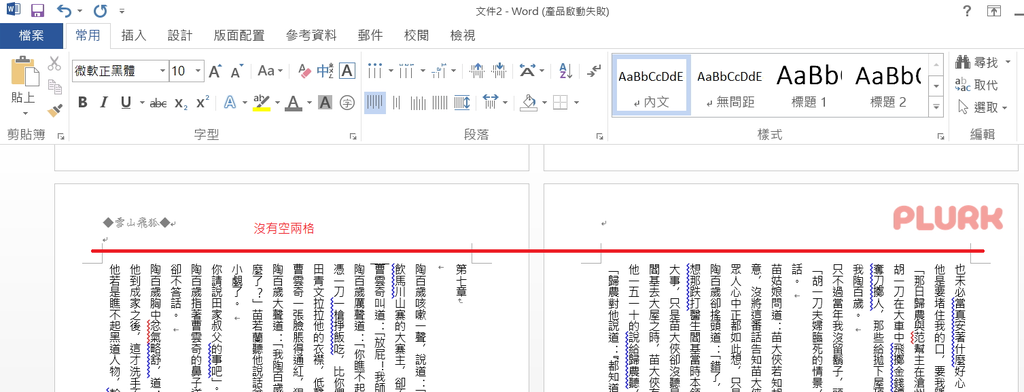Viewport: 1024px width, 392px height.
Task: Switch to the 版面配置 layout tab
Action: [x=239, y=35]
